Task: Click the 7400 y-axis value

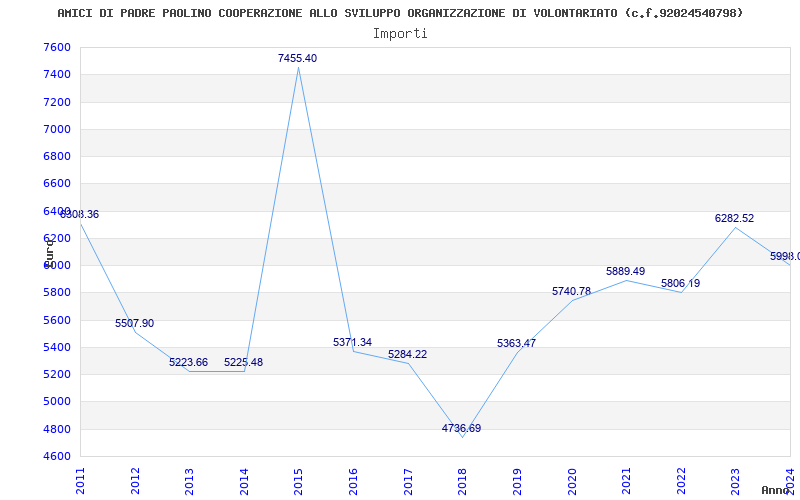Action: pos(57,74)
